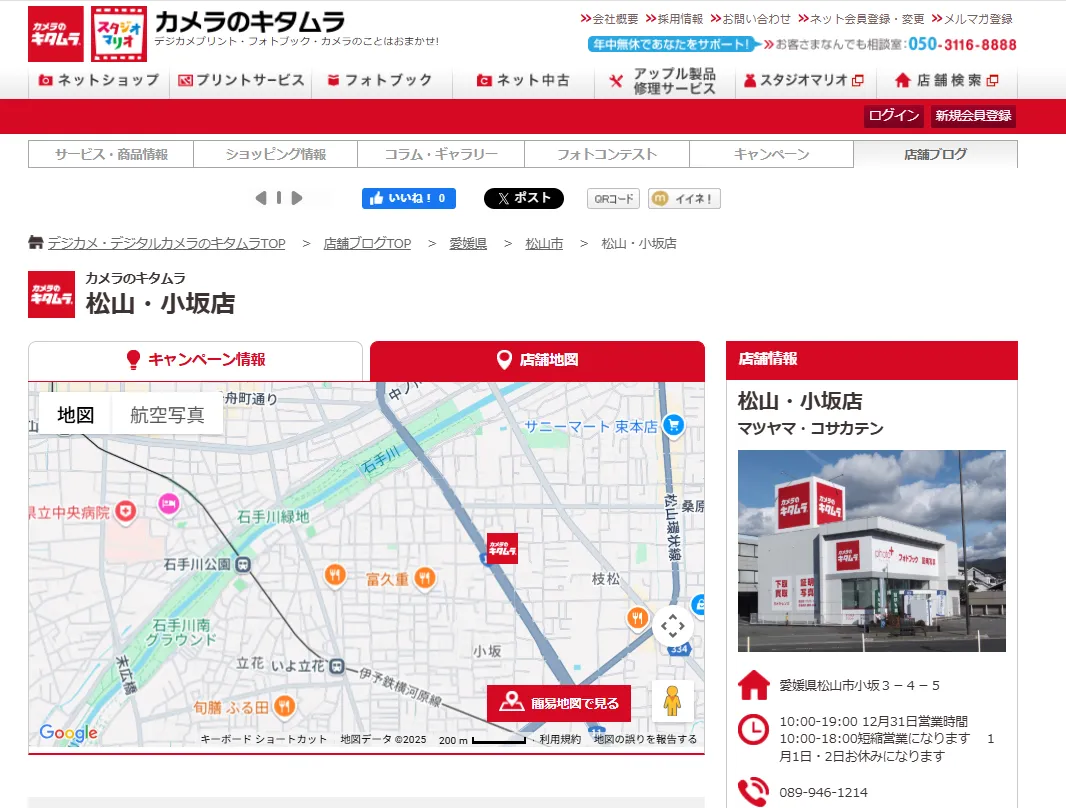Select the コラム・ギャラリー tab
1066x808 pixels.
(441, 154)
